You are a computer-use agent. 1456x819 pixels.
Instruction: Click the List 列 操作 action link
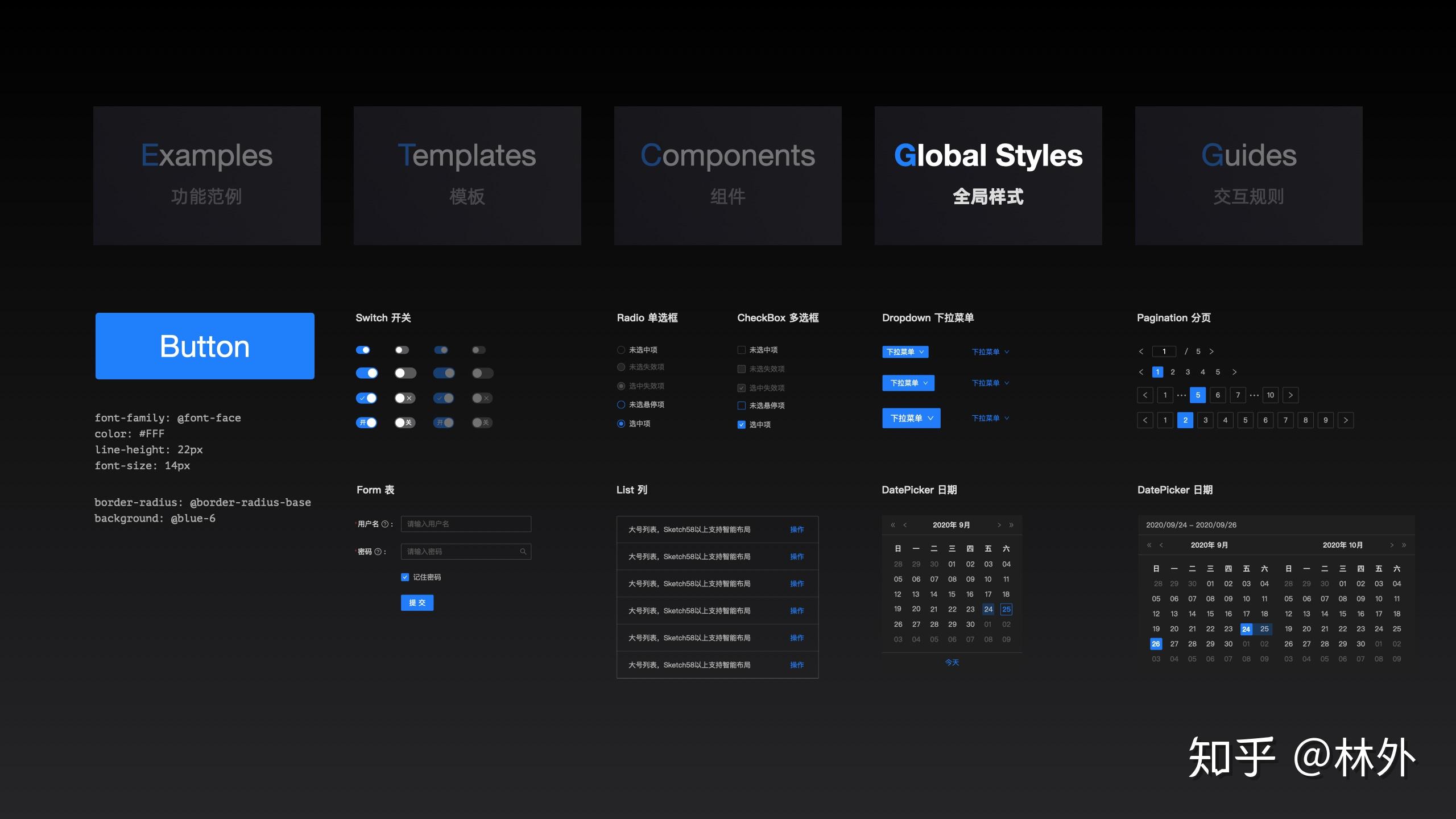pyautogui.click(x=797, y=529)
